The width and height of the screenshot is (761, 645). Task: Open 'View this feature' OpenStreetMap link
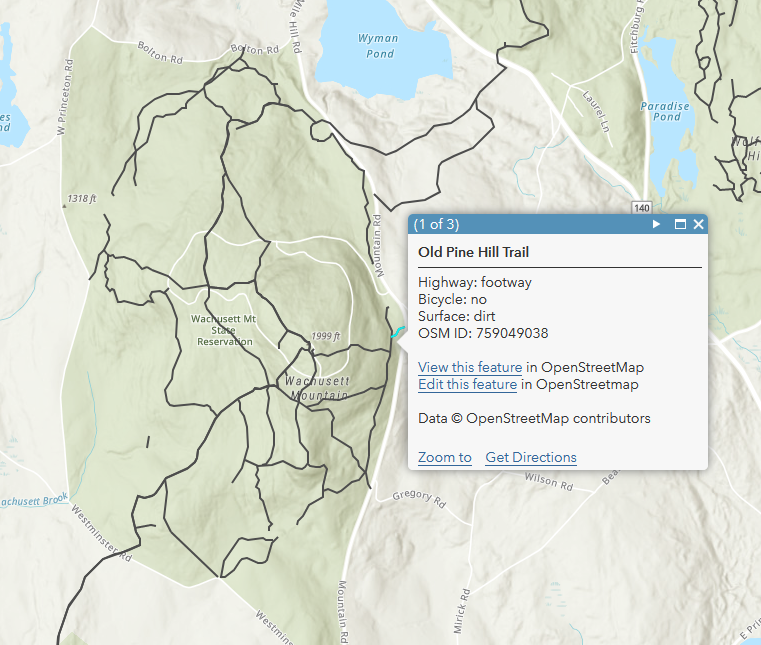click(470, 367)
